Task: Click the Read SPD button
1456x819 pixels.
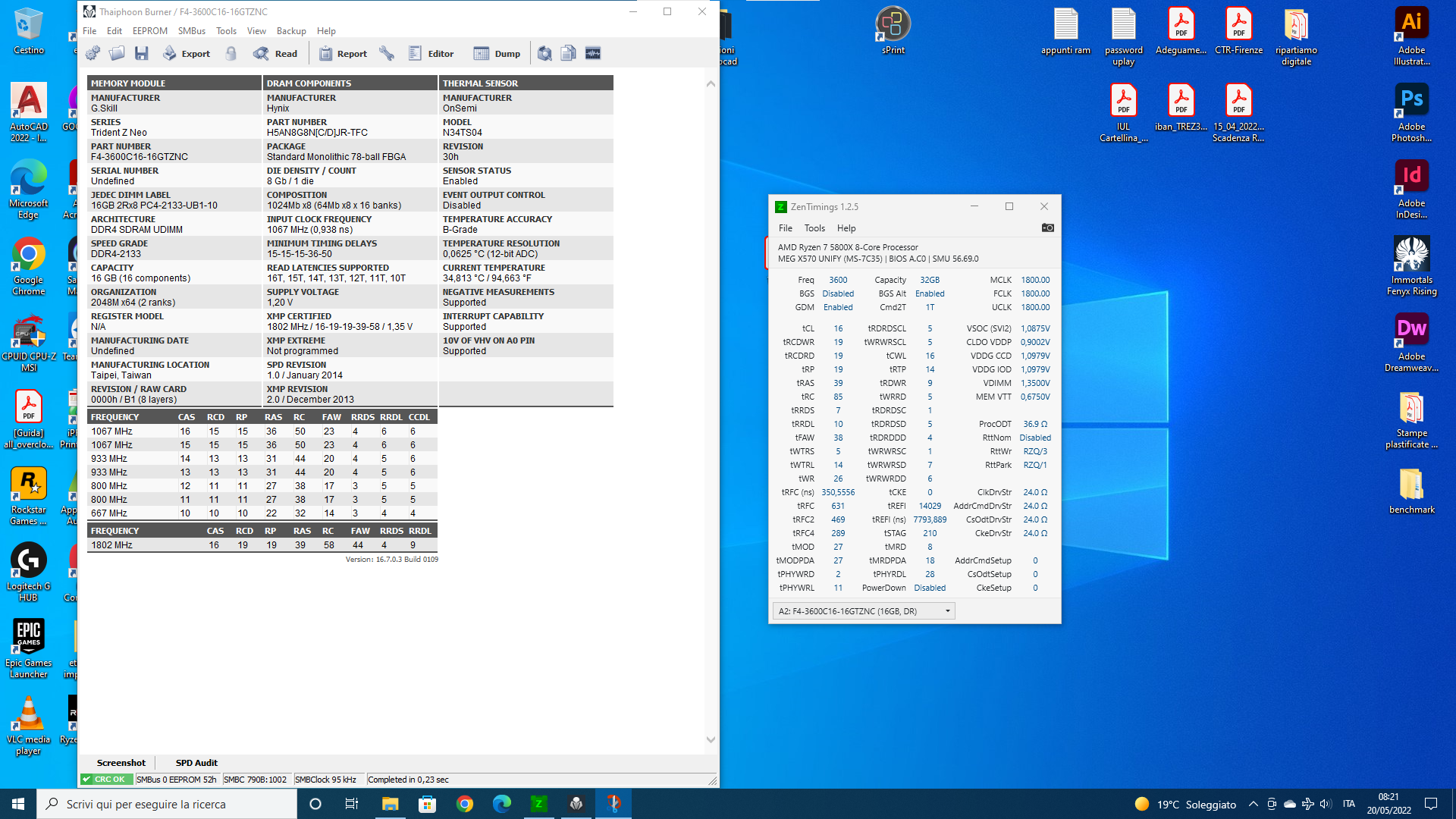Action: pos(275,53)
